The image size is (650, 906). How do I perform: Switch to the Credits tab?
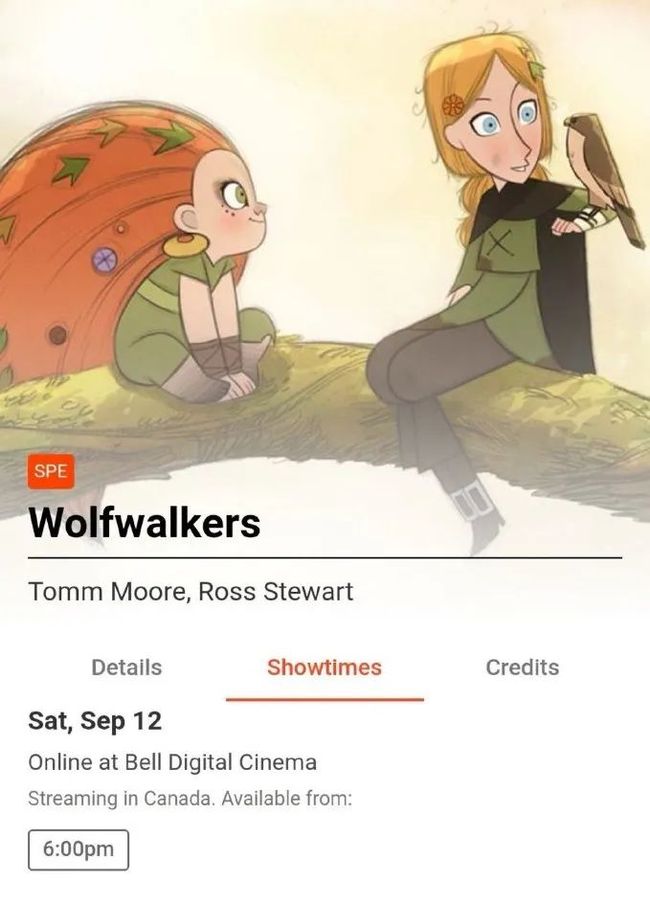pyautogui.click(x=522, y=667)
